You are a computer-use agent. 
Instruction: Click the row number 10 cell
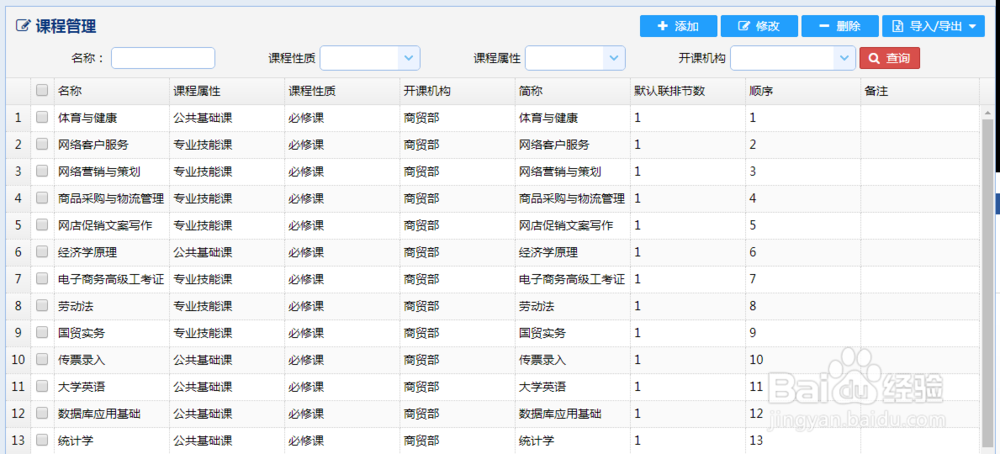tap(18, 360)
